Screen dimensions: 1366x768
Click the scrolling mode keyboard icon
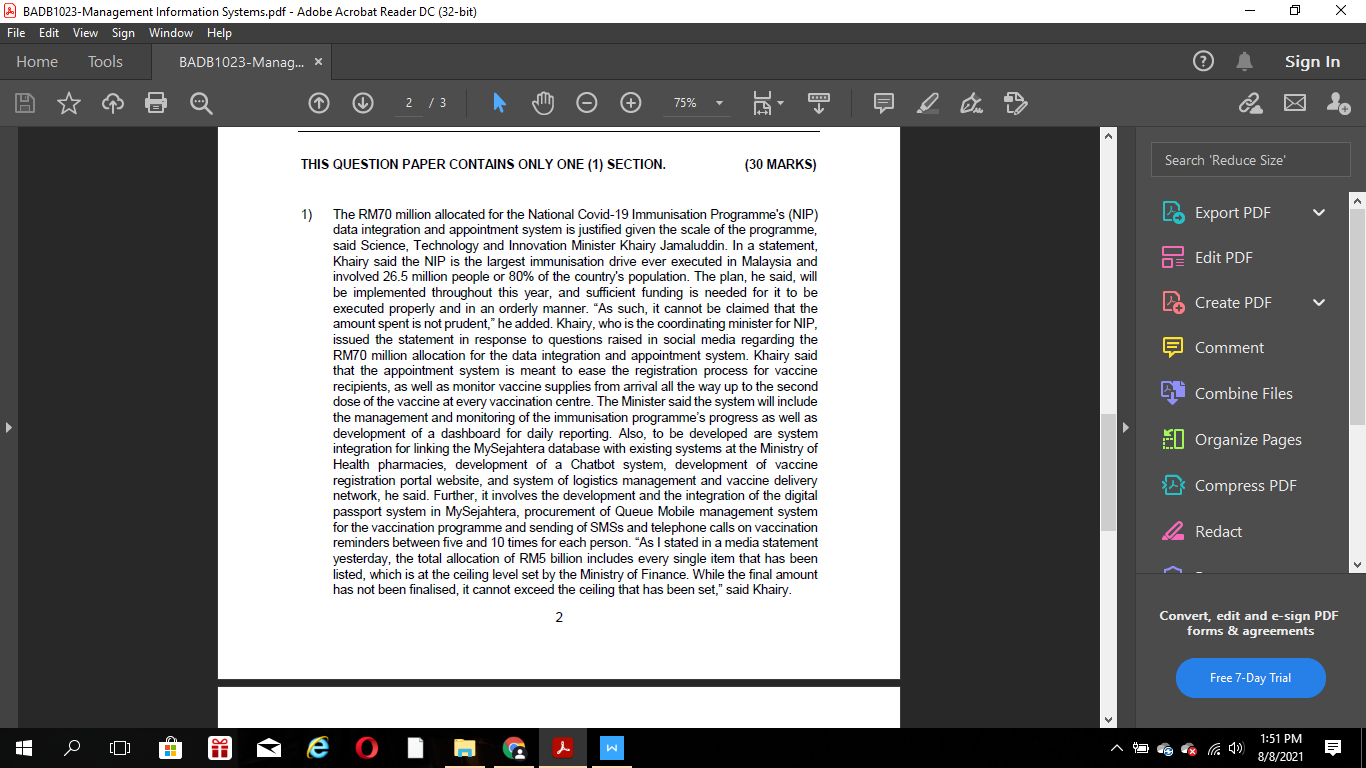coord(819,103)
